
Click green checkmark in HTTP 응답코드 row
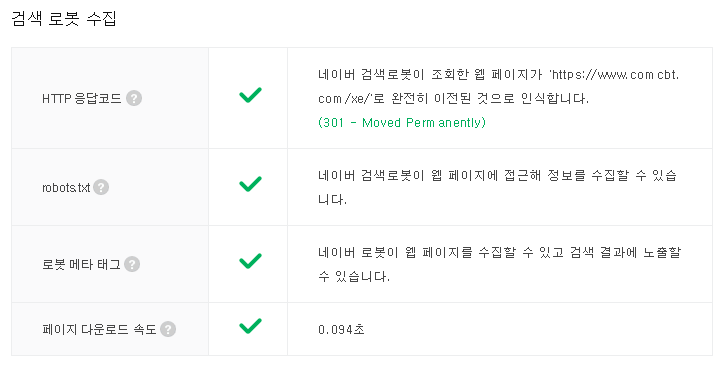tap(250, 95)
